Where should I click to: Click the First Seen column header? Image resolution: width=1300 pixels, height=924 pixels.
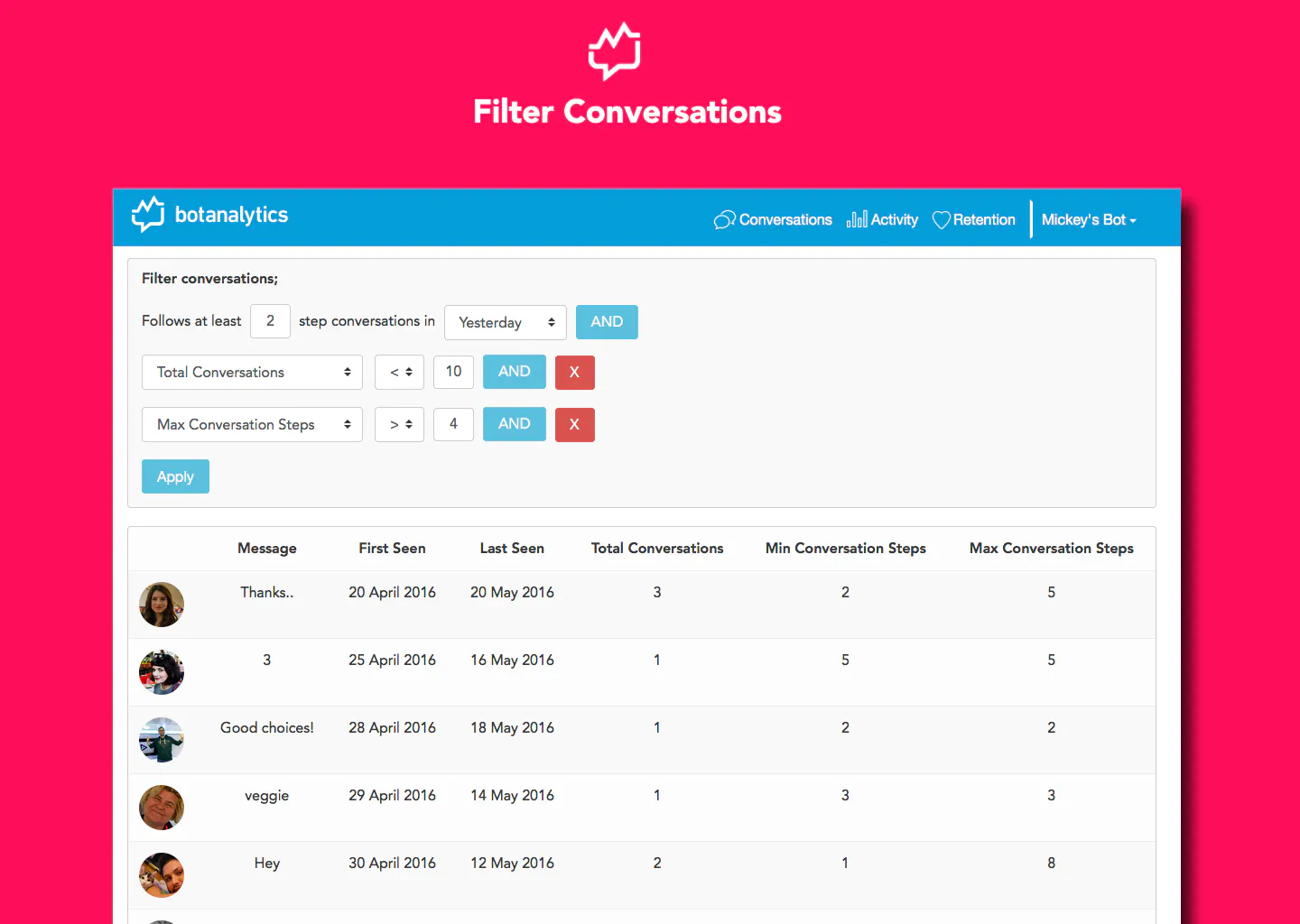[x=392, y=548]
